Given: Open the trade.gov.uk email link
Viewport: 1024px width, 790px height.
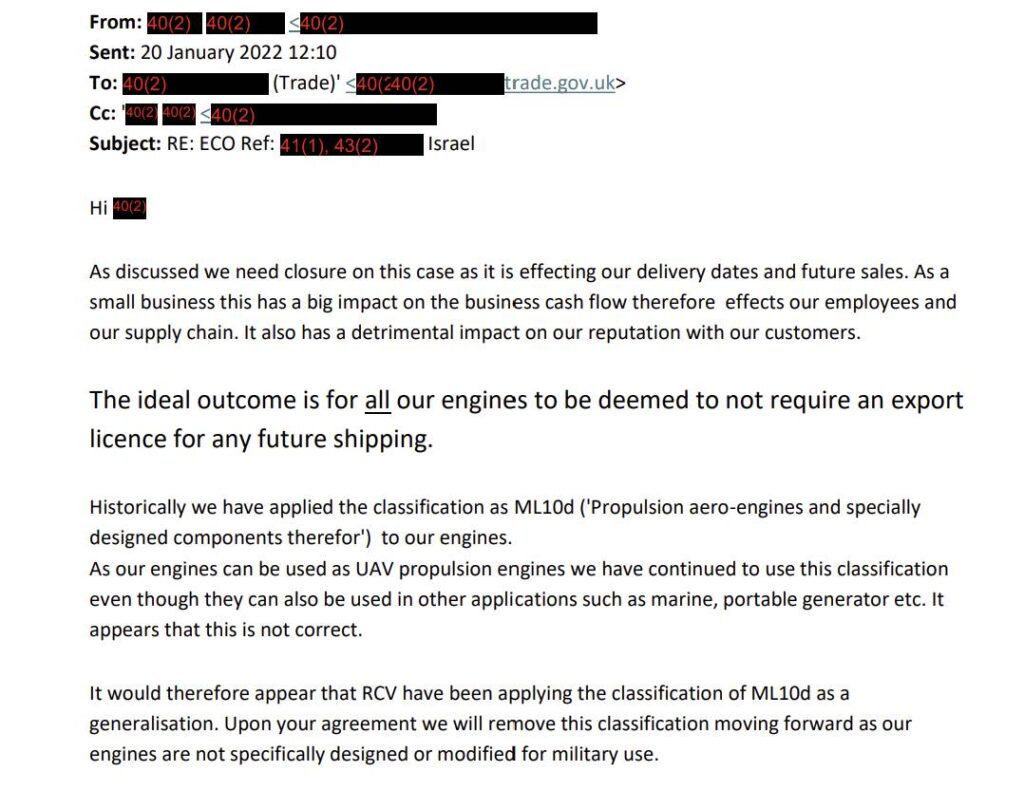Looking at the screenshot, I should click(x=559, y=83).
